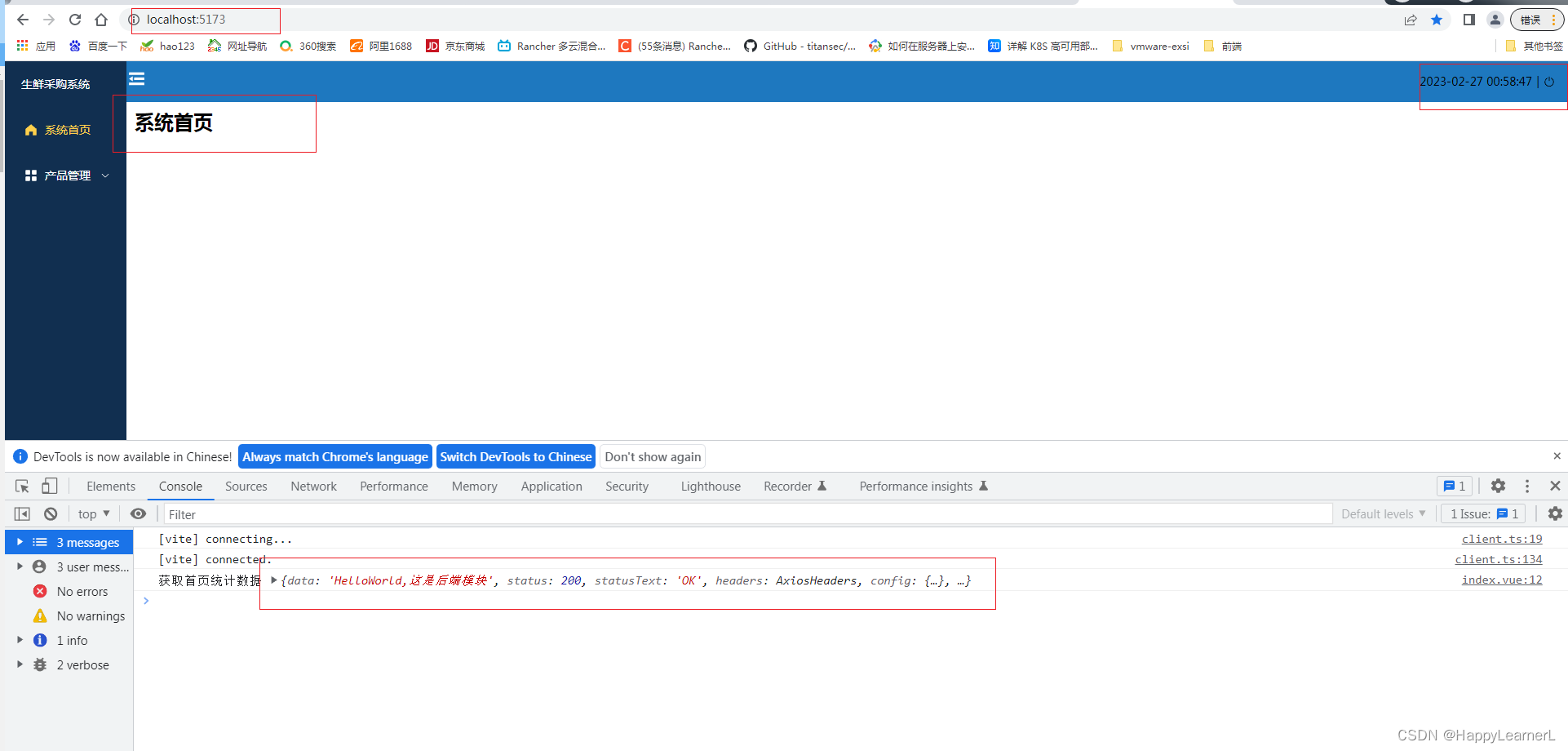This screenshot has width=1568, height=751.
Task: Open console settings gear
Action: (1555, 514)
